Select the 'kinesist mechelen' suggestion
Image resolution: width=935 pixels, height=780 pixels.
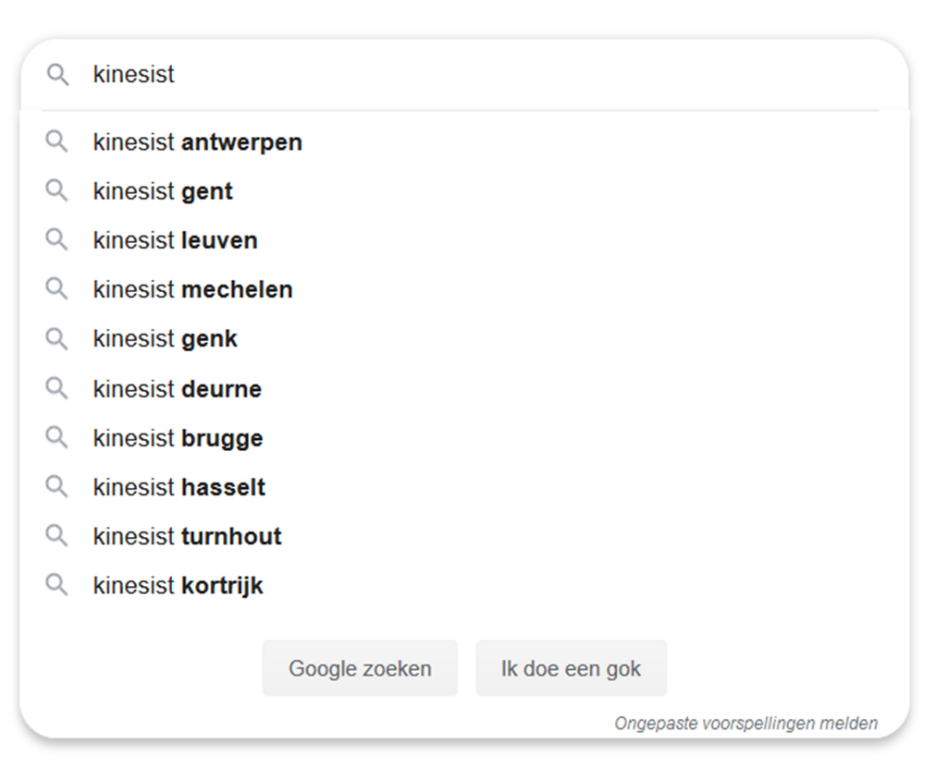pos(193,290)
